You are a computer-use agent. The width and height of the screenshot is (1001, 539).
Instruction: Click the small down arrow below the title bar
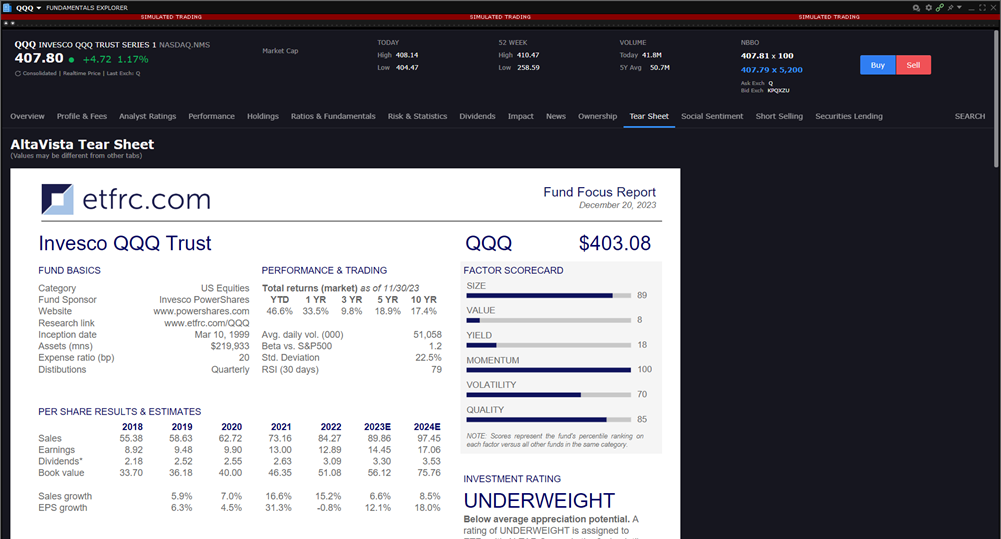click(x=13, y=23)
